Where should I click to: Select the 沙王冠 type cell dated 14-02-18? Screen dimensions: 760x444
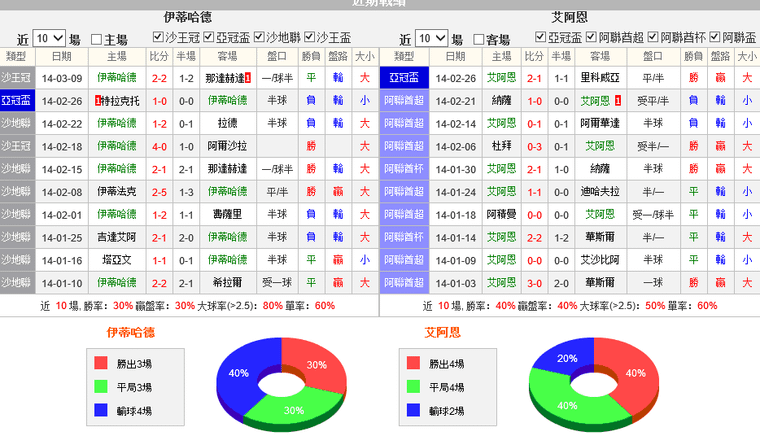pos(17,146)
